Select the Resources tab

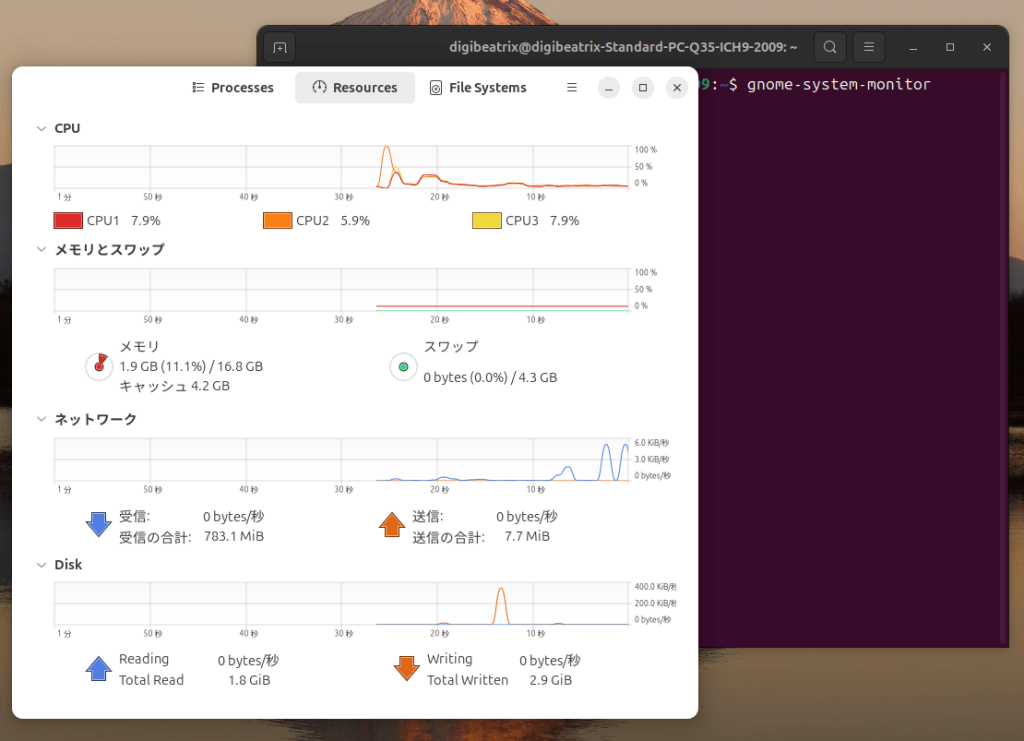pos(355,87)
